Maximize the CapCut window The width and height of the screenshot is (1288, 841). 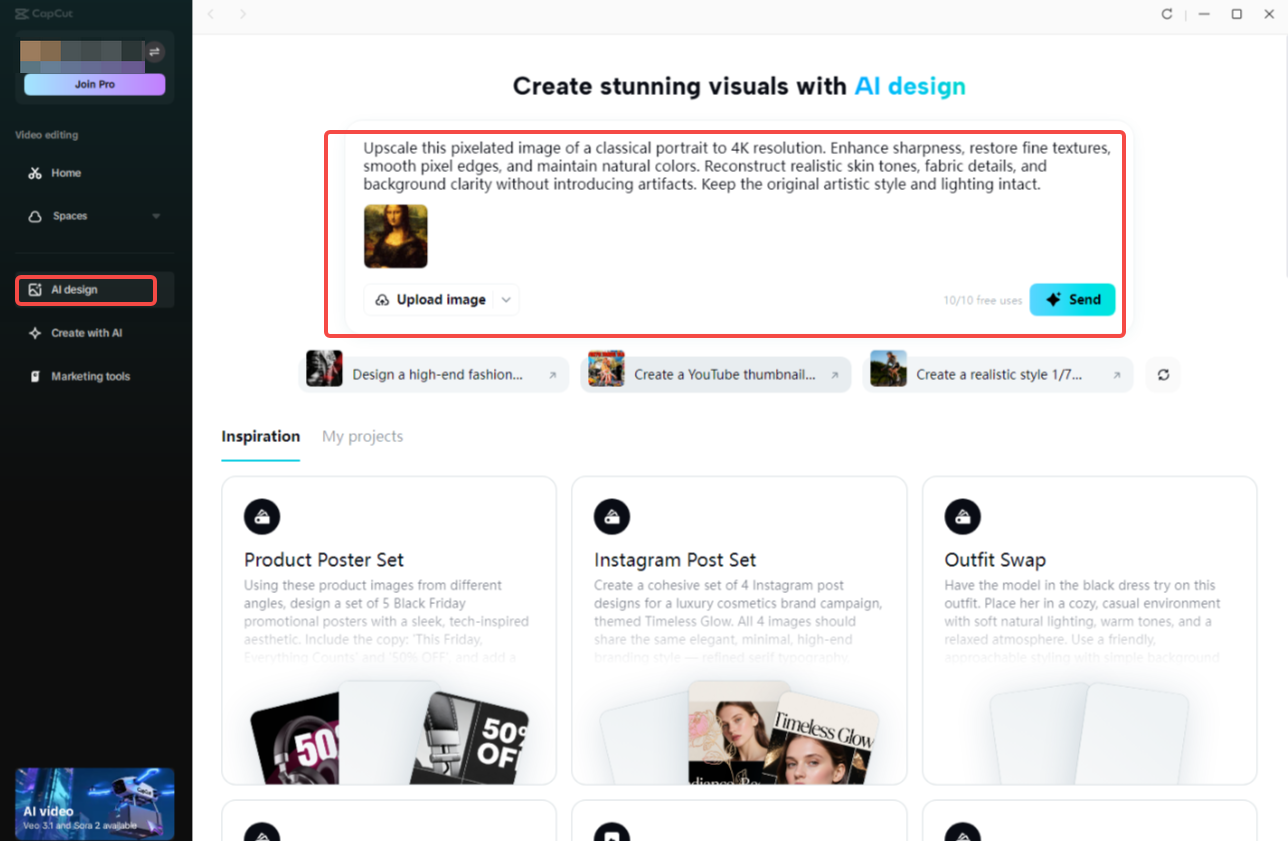1236,14
